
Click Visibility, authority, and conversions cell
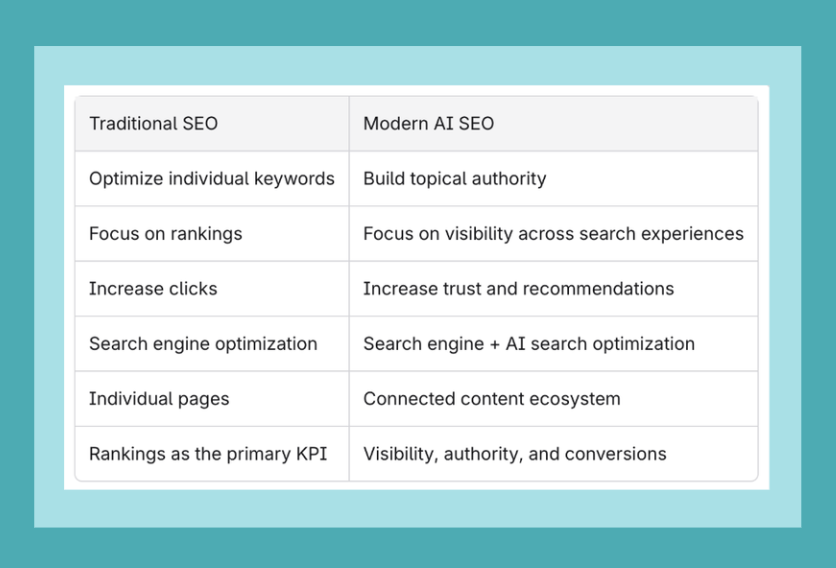(x=553, y=454)
